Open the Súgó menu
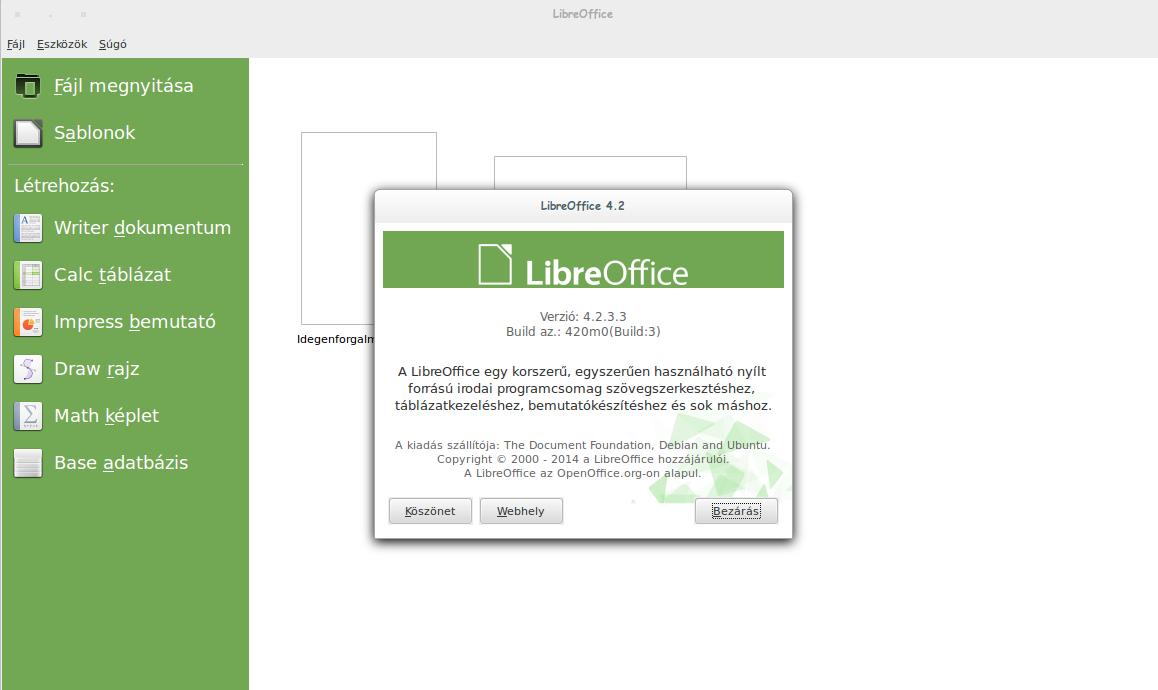Screen dimensions: 1158x690 point(113,44)
